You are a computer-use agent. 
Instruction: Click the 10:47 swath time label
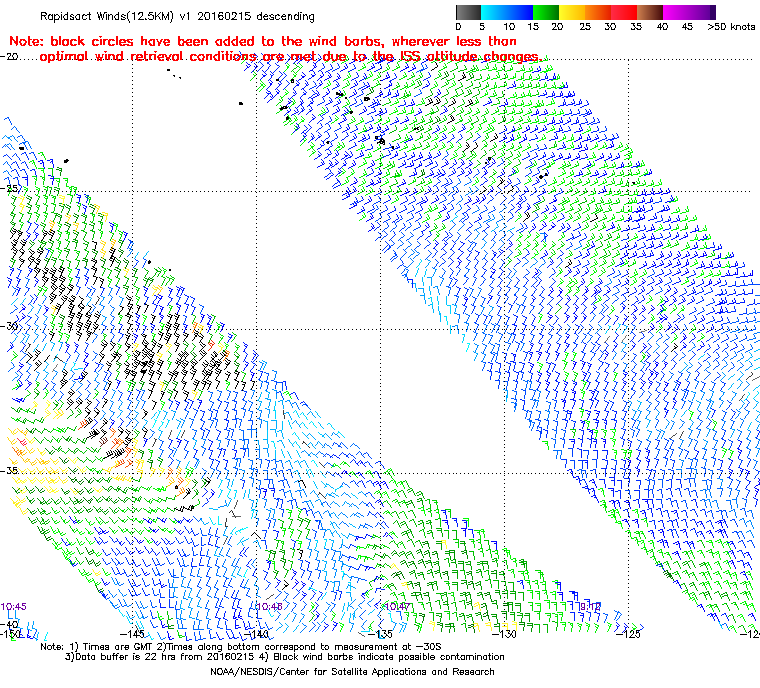[x=397, y=607]
